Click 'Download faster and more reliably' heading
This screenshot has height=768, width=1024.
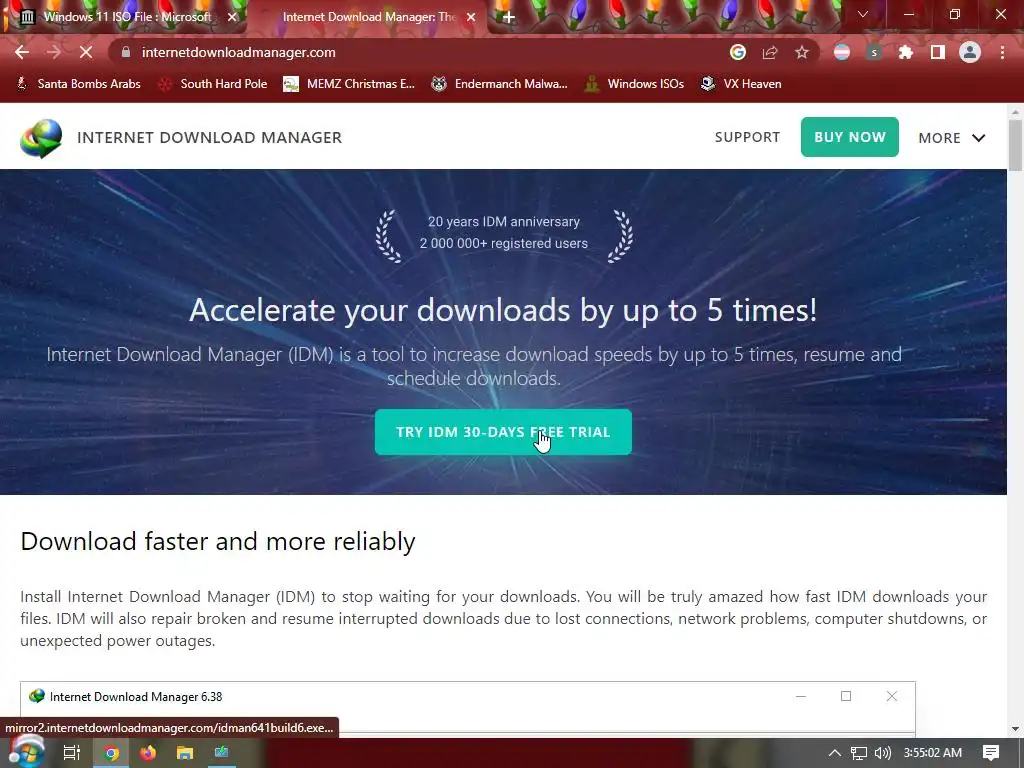[x=217, y=541]
